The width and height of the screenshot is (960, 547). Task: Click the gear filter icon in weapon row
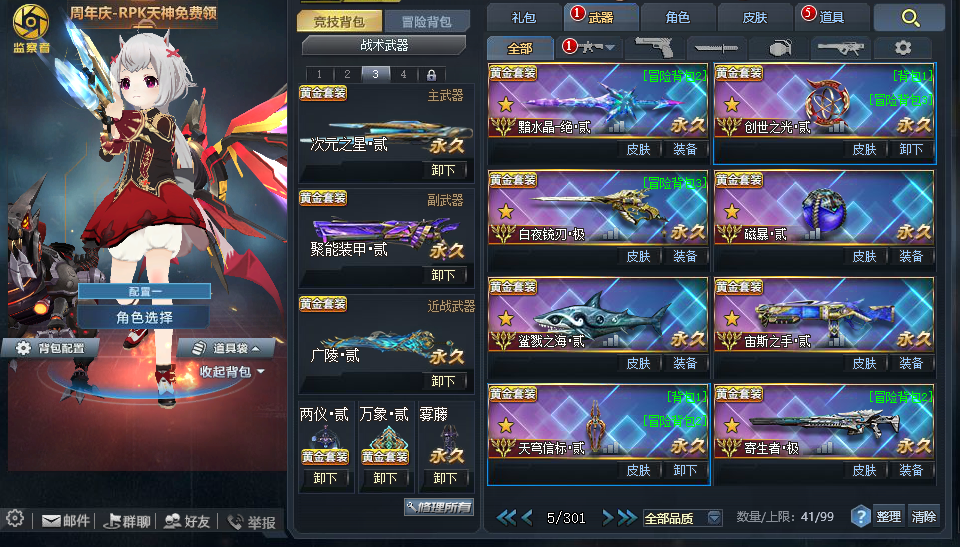pos(902,48)
